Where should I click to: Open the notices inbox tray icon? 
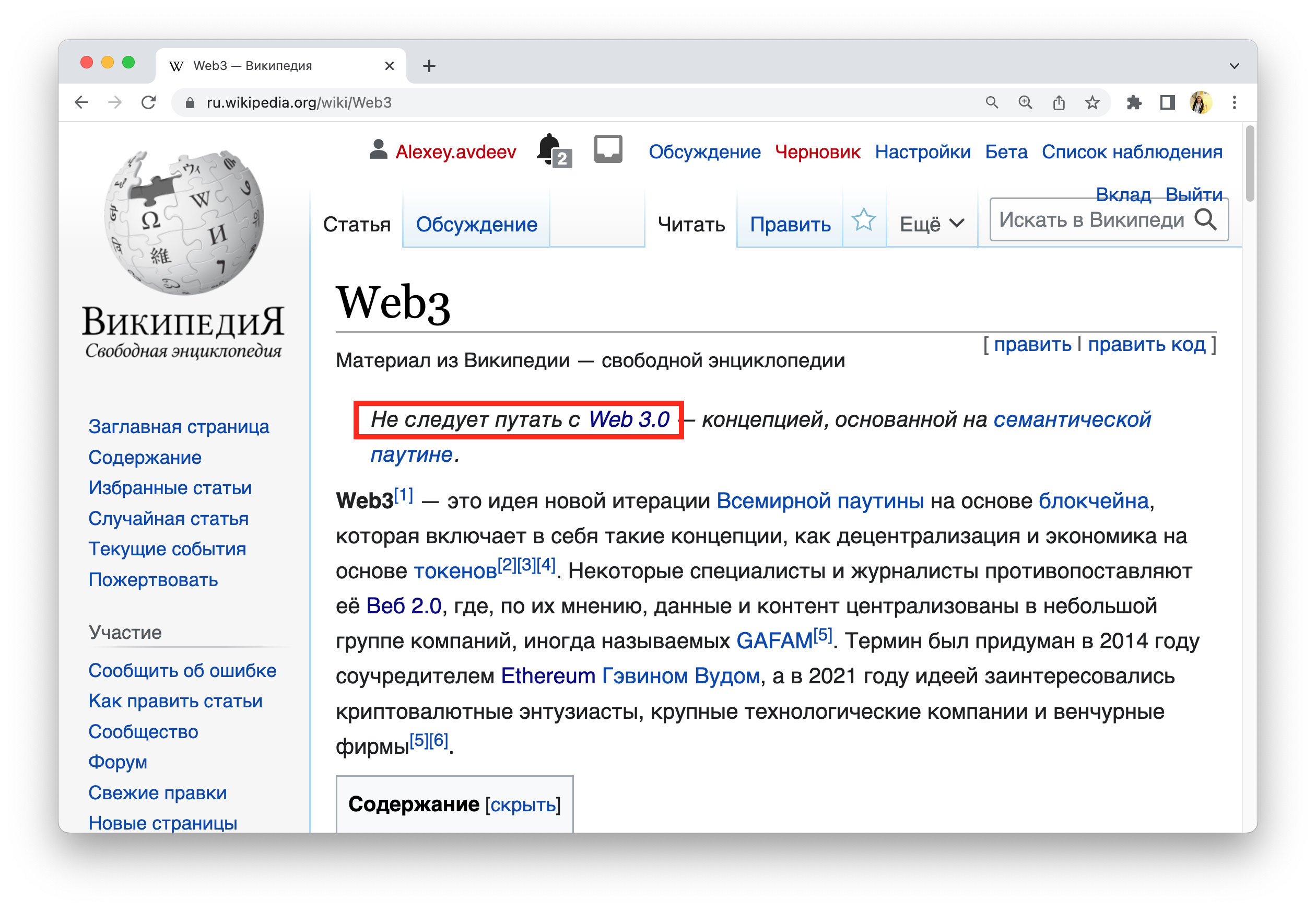tap(608, 149)
